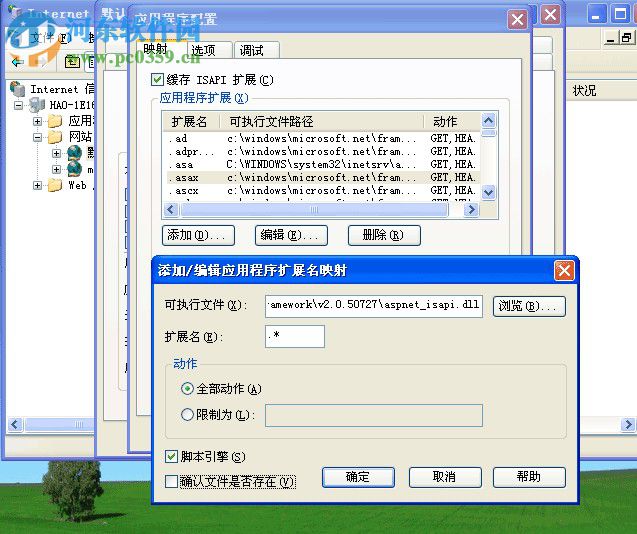
Task: Click right arrow of IIS right pane scrollbar
Action: 628,425
